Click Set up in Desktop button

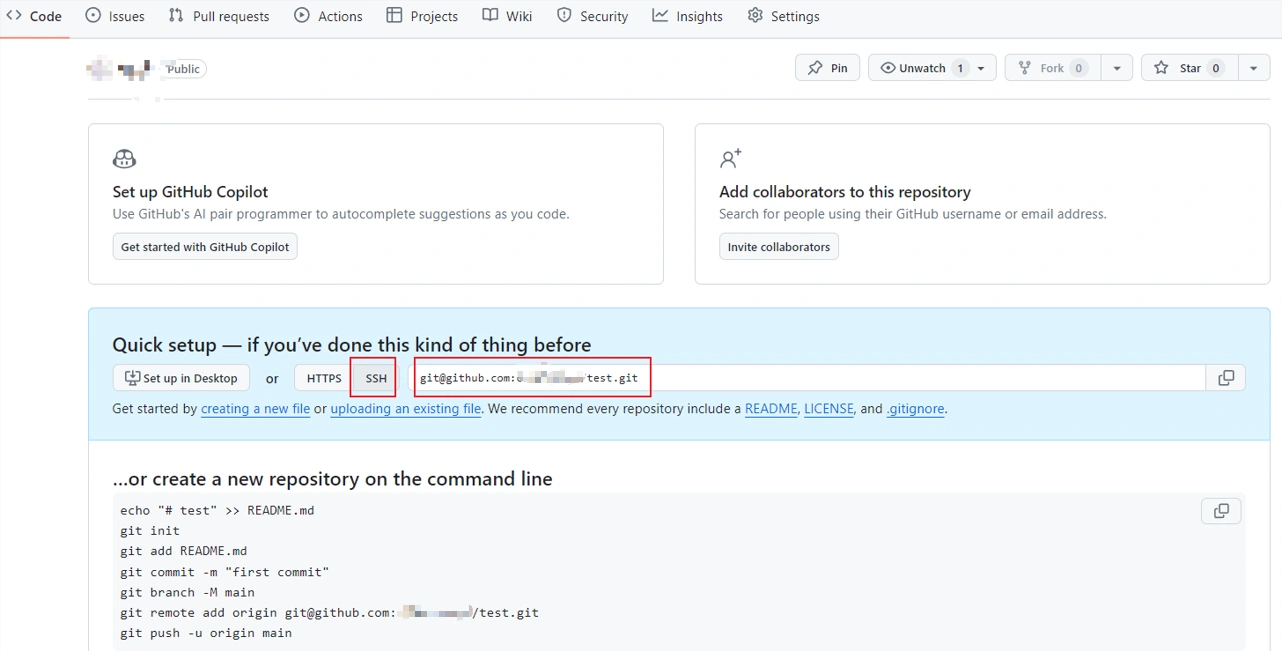(181, 378)
